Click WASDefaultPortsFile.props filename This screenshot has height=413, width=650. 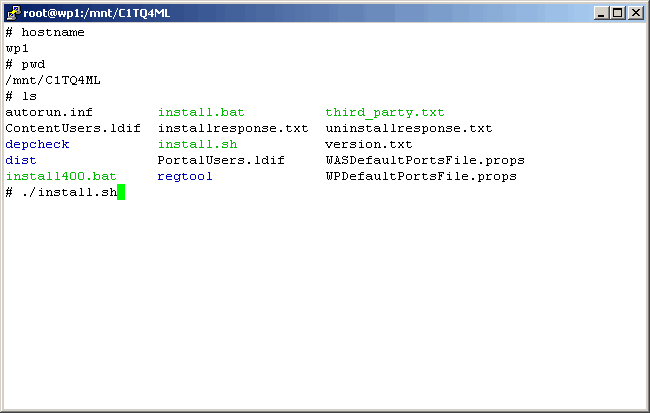pyautogui.click(x=425, y=161)
